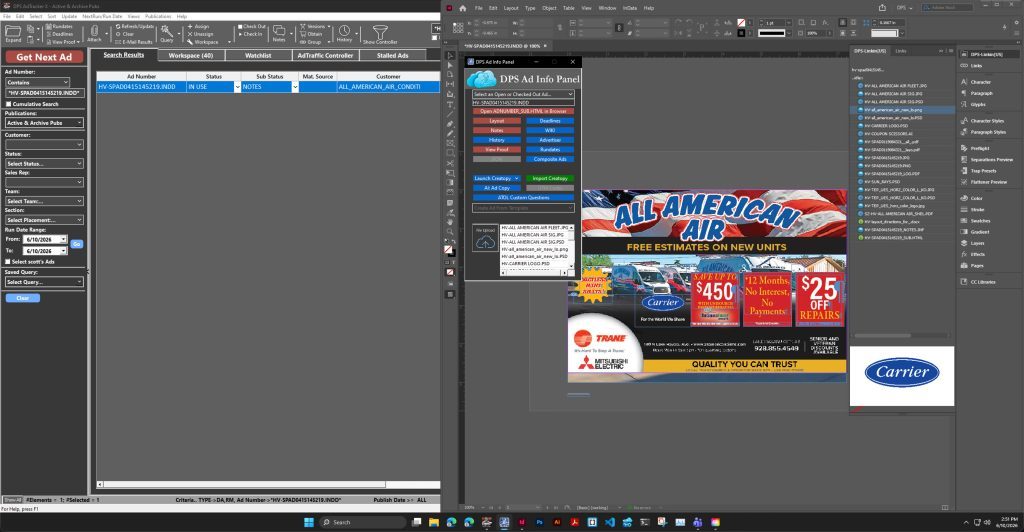Open the Select Status dropdown
The height and width of the screenshot is (532, 1024).
[x=44, y=163]
